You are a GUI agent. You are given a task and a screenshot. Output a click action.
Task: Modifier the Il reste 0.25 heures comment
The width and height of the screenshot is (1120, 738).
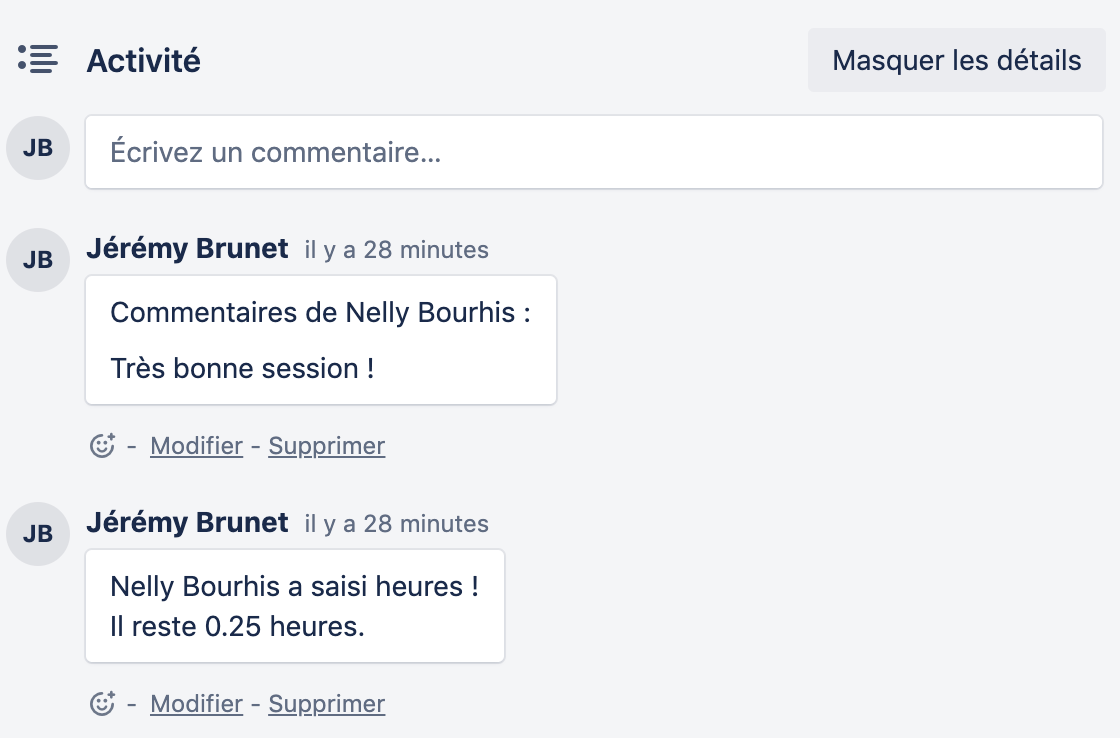tap(196, 704)
